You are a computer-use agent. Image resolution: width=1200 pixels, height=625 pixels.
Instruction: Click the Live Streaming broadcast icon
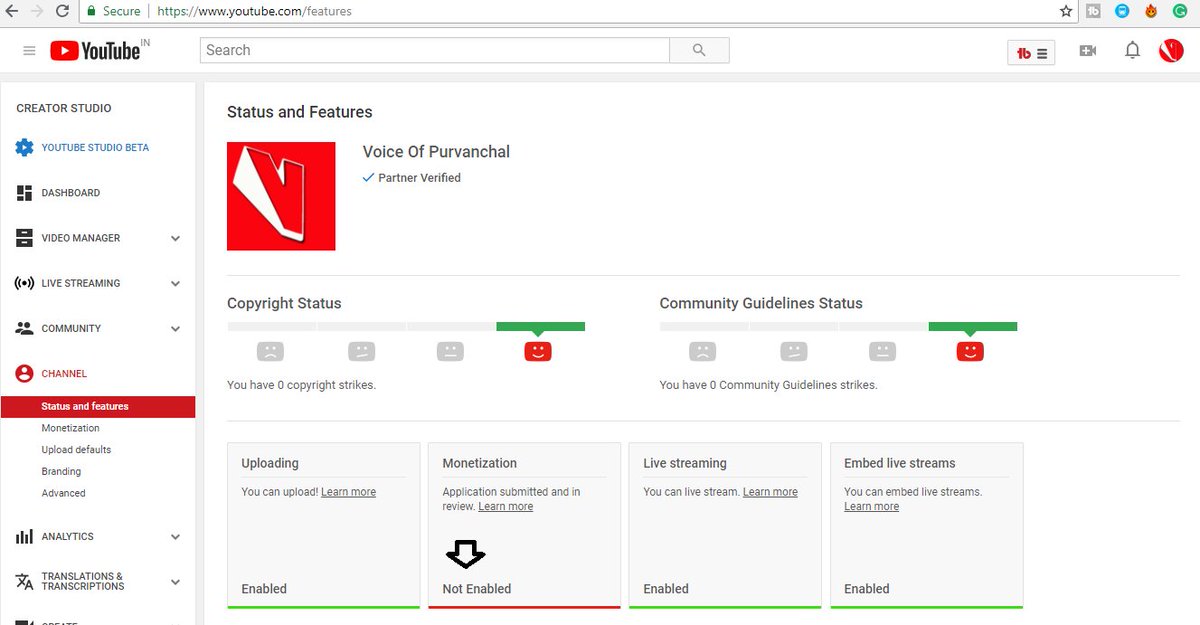pos(24,283)
